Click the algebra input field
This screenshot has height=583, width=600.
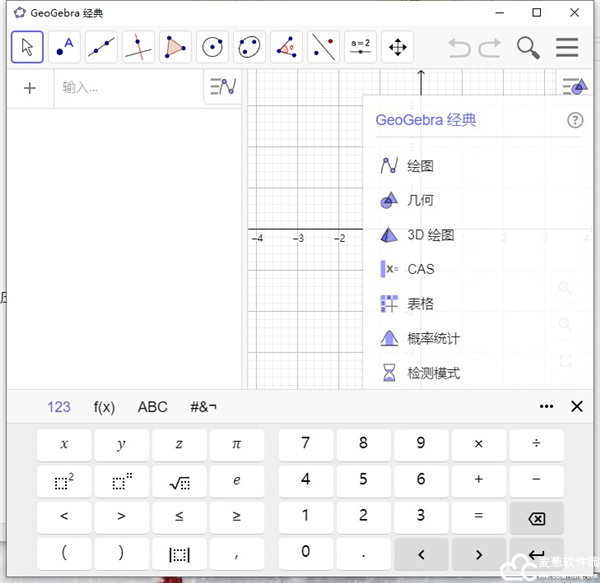coord(130,88)
